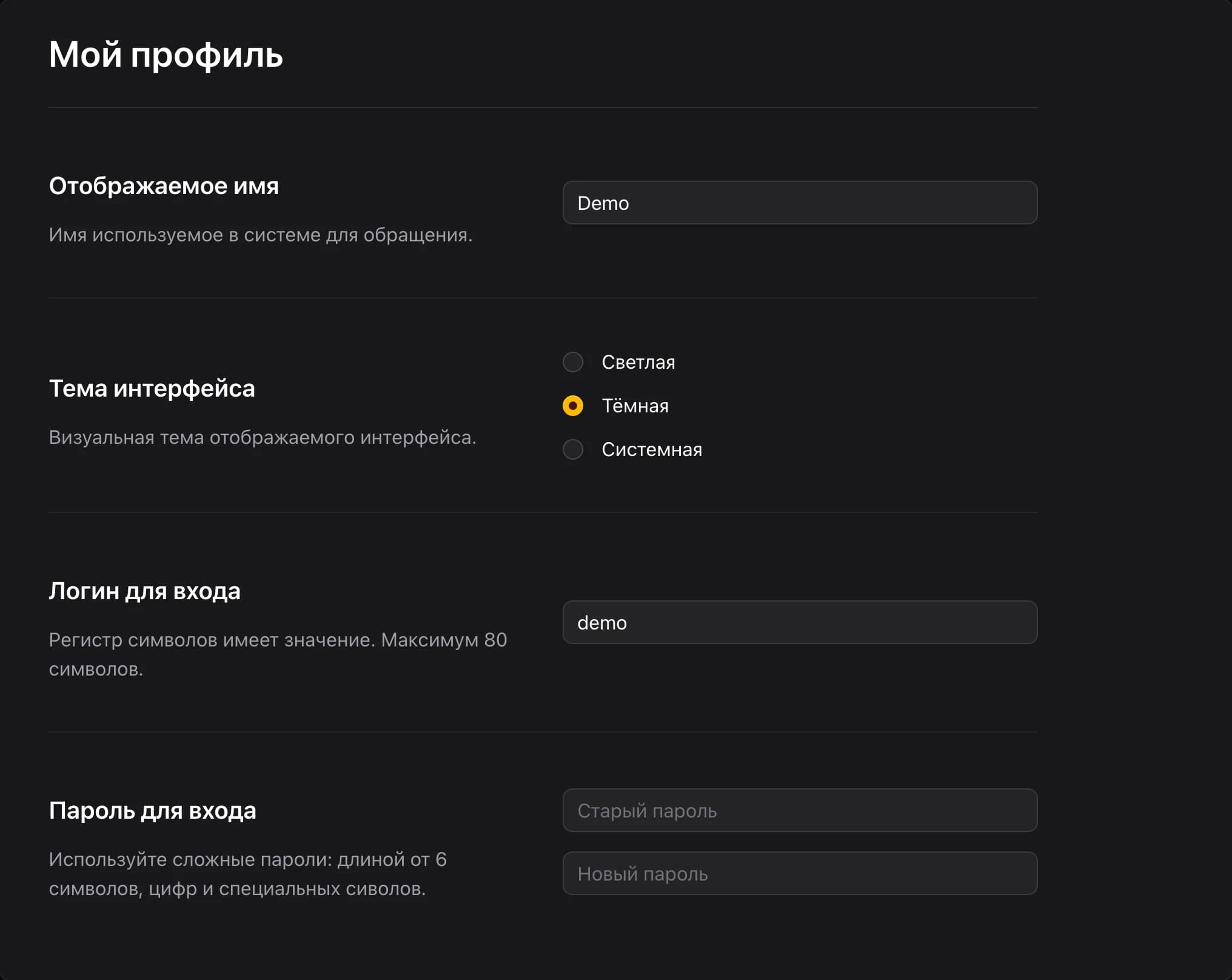Click the Мой профиль page heading
This screenshot has height=980, width=1232.
tap(166, 55)
